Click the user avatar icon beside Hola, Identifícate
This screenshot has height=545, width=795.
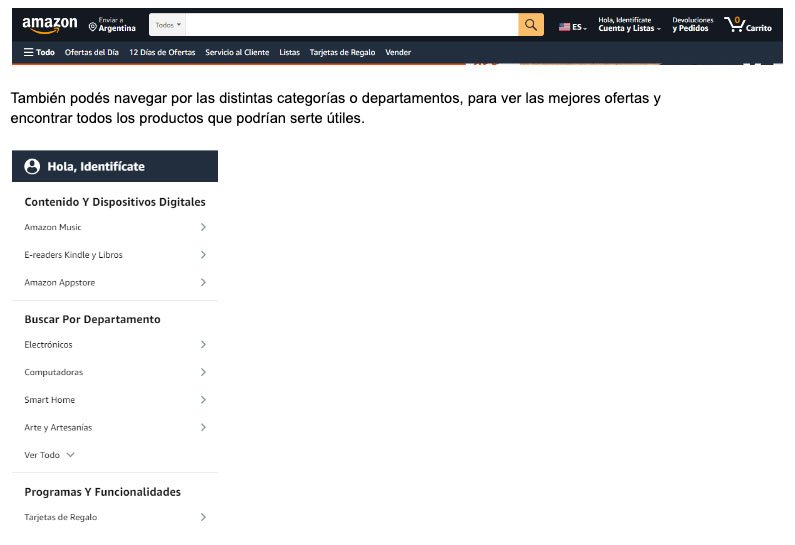click(x=32, y=166)
